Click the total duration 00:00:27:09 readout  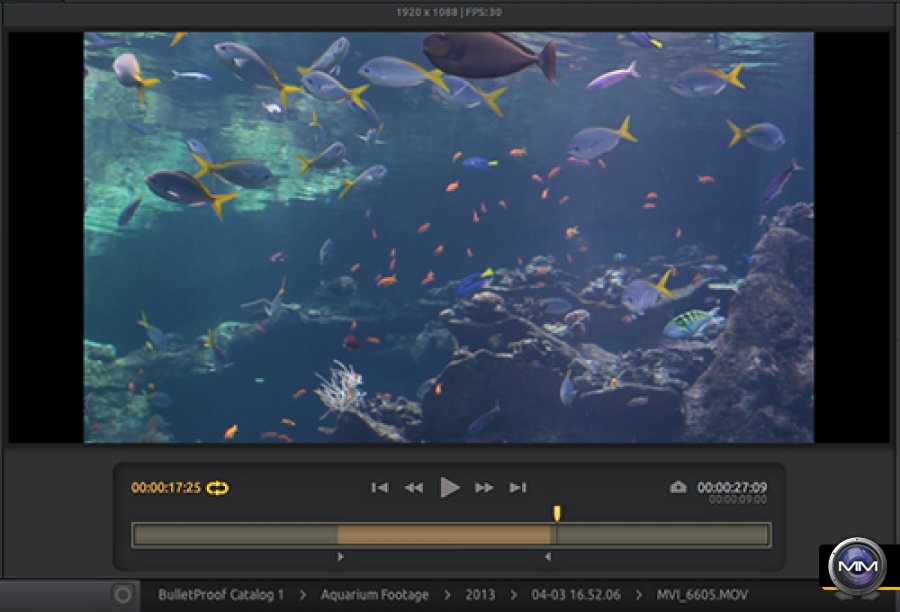coord(732,487)
